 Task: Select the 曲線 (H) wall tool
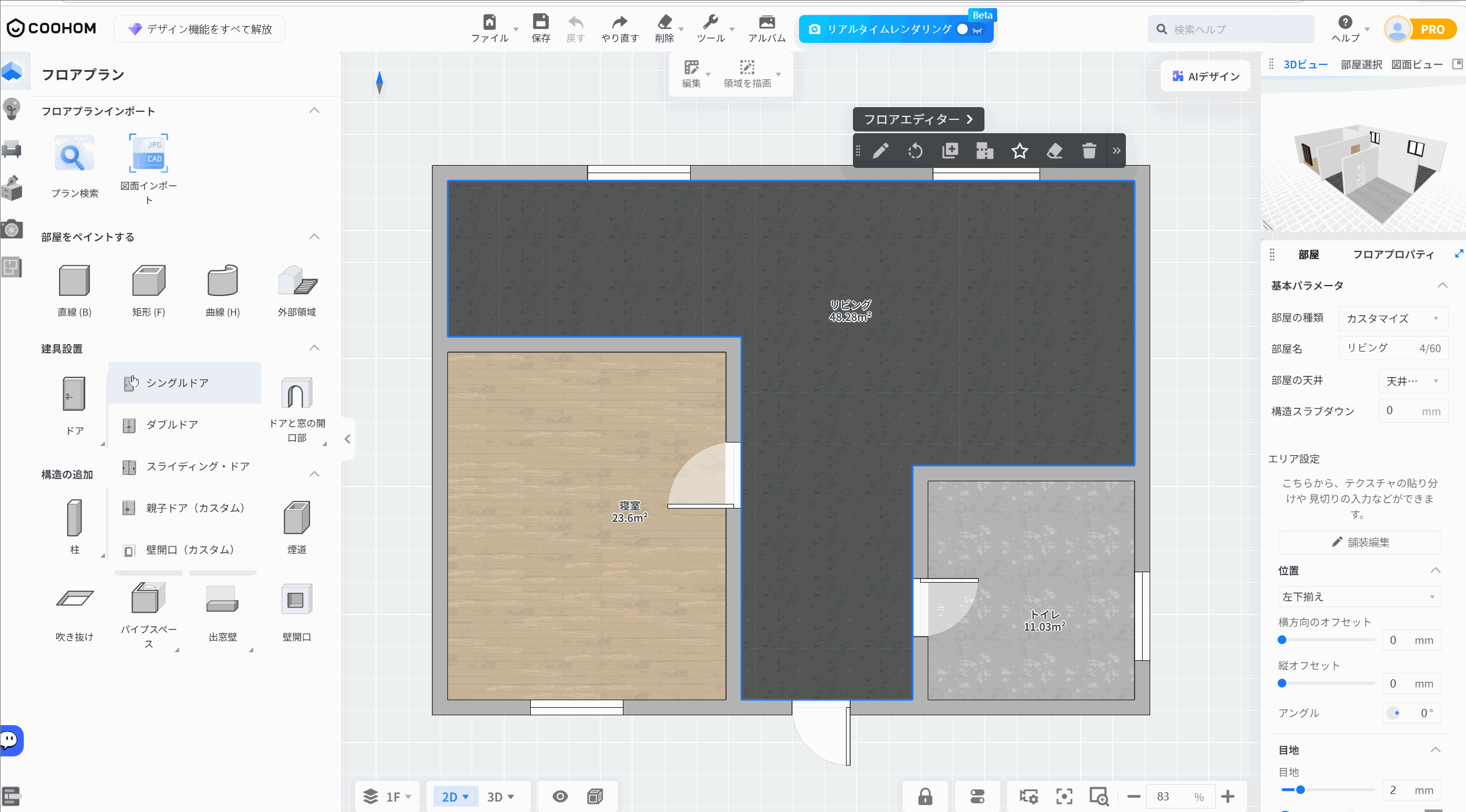point(223,281)
